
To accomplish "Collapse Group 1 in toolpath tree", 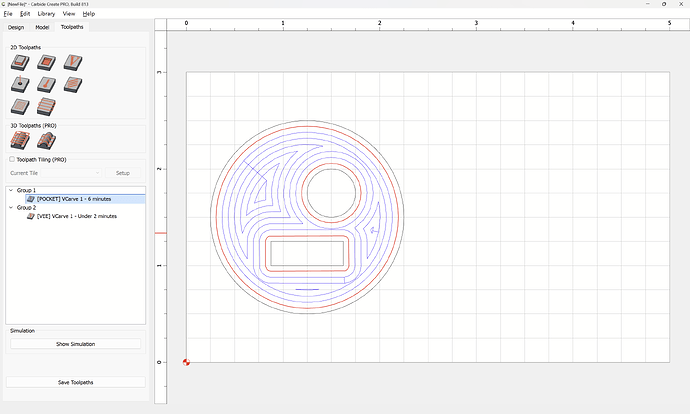I will [11, 190].
